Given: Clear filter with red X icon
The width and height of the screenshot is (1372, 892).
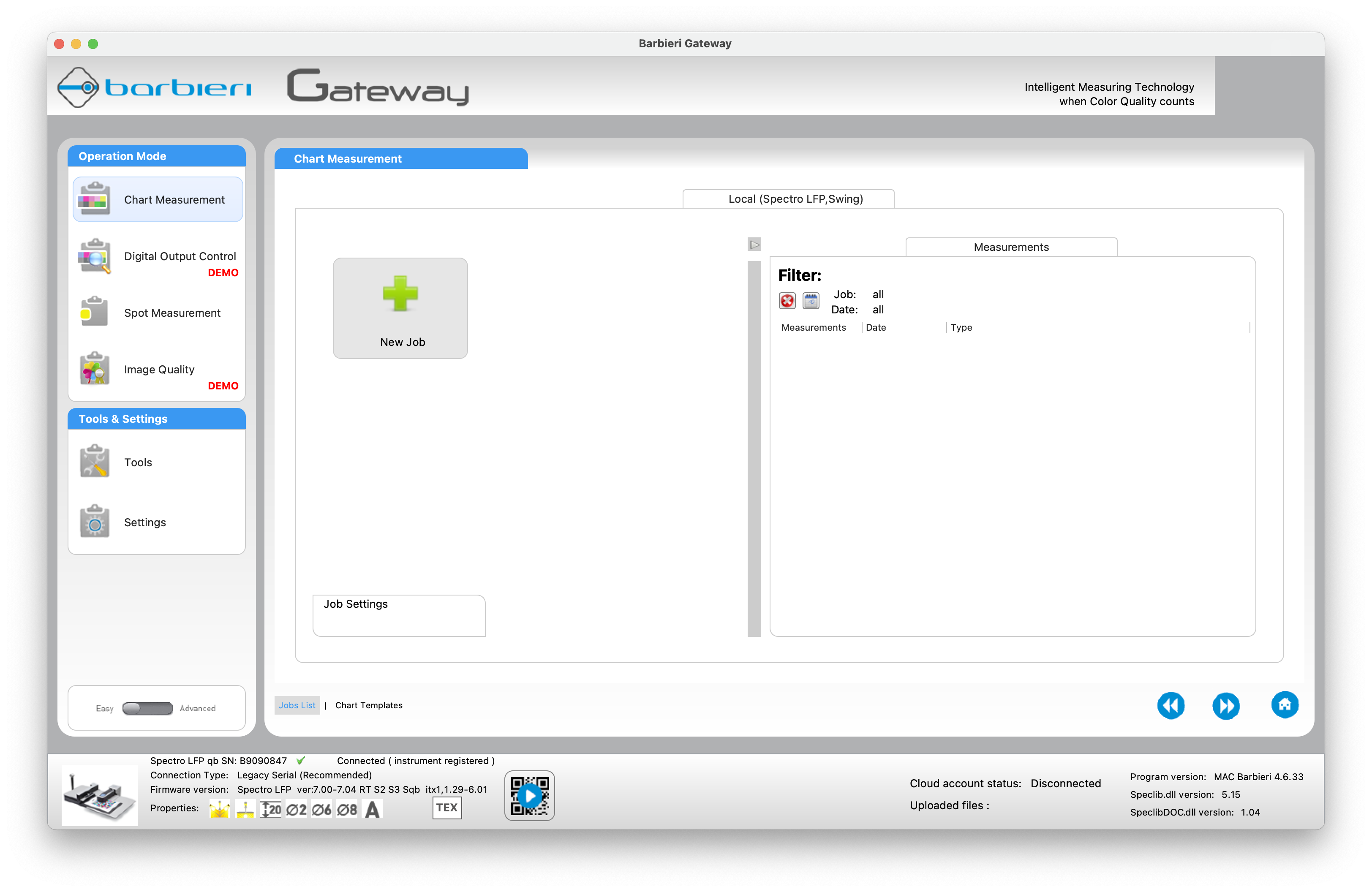Looking at the screenshot, I should (x=787, y=301).
